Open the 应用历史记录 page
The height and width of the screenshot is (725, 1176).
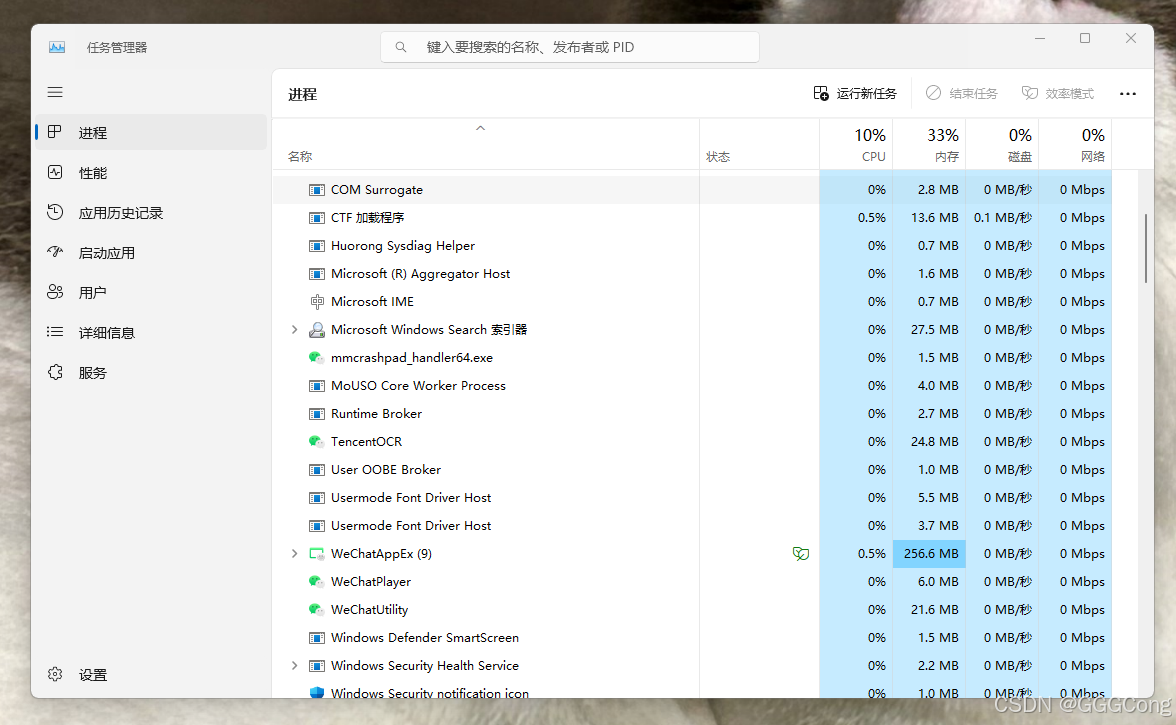(151, 212)
